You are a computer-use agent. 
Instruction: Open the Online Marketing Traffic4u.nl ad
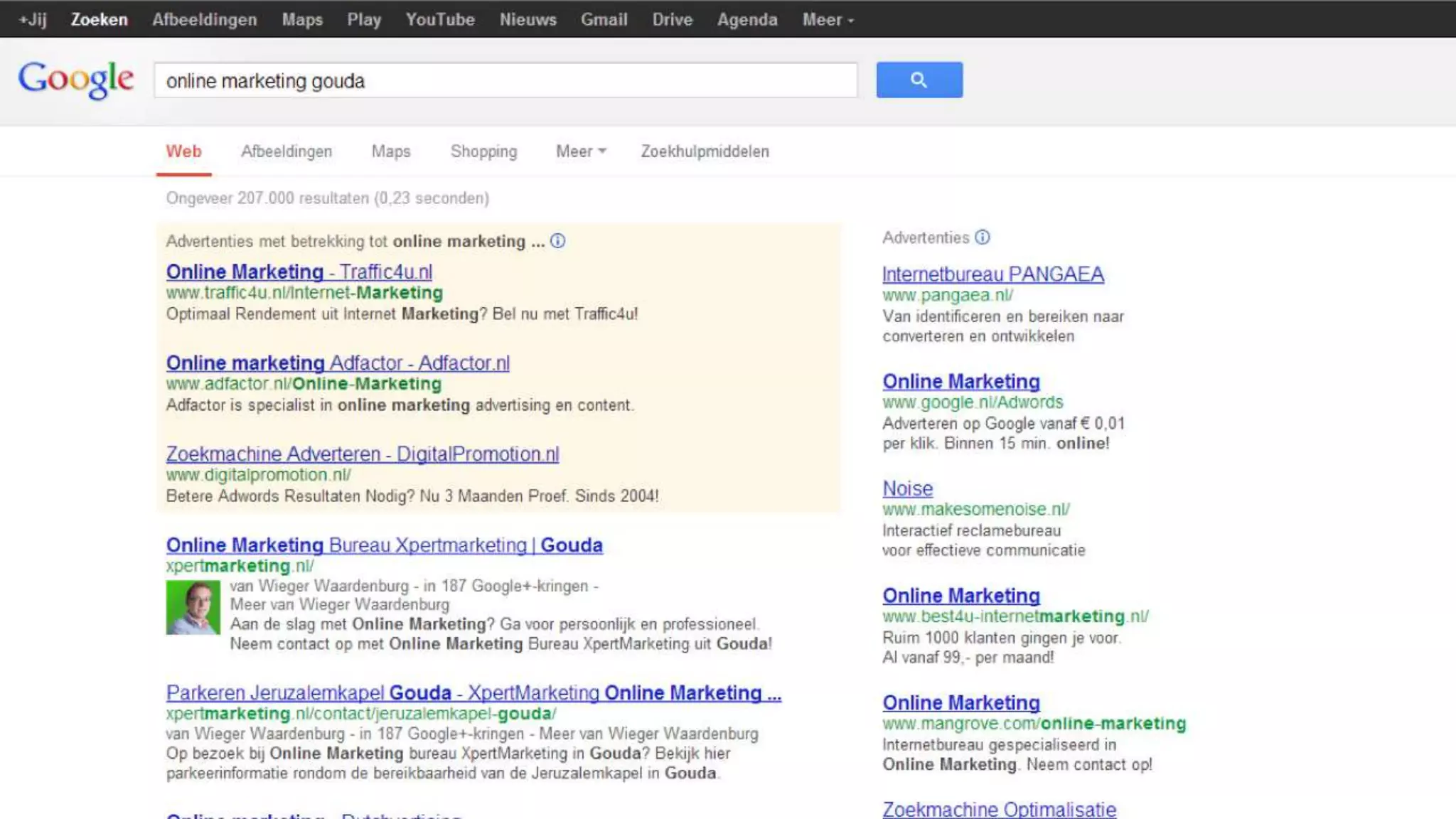299,272
